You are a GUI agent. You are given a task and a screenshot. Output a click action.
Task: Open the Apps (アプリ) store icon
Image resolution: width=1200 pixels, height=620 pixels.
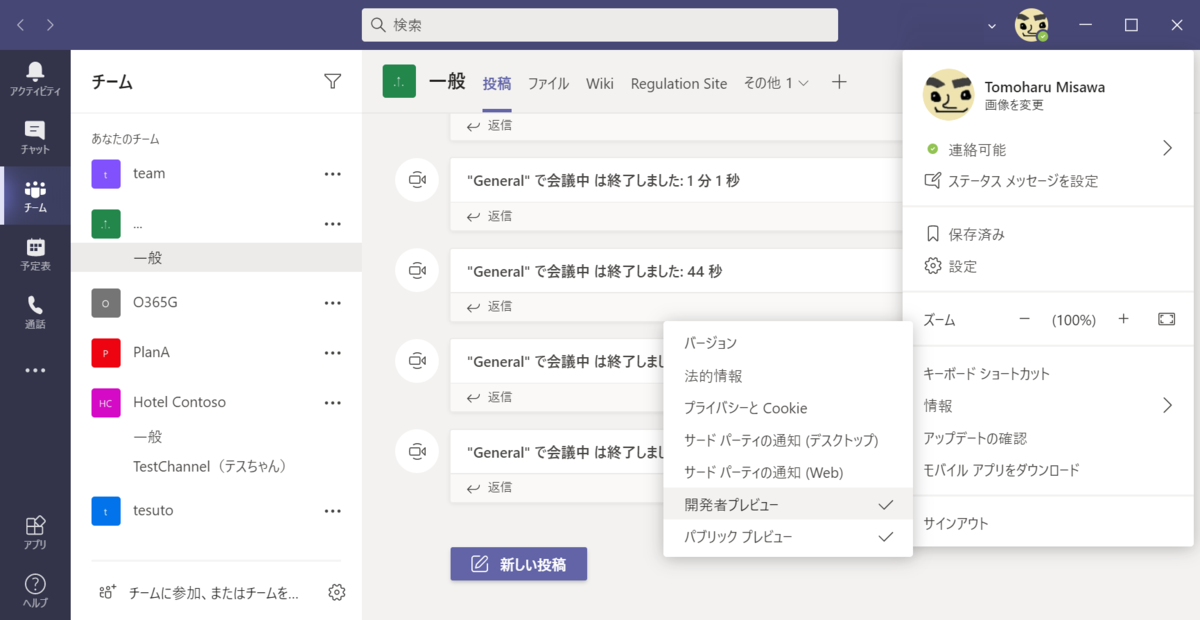(x=35, y=533)
